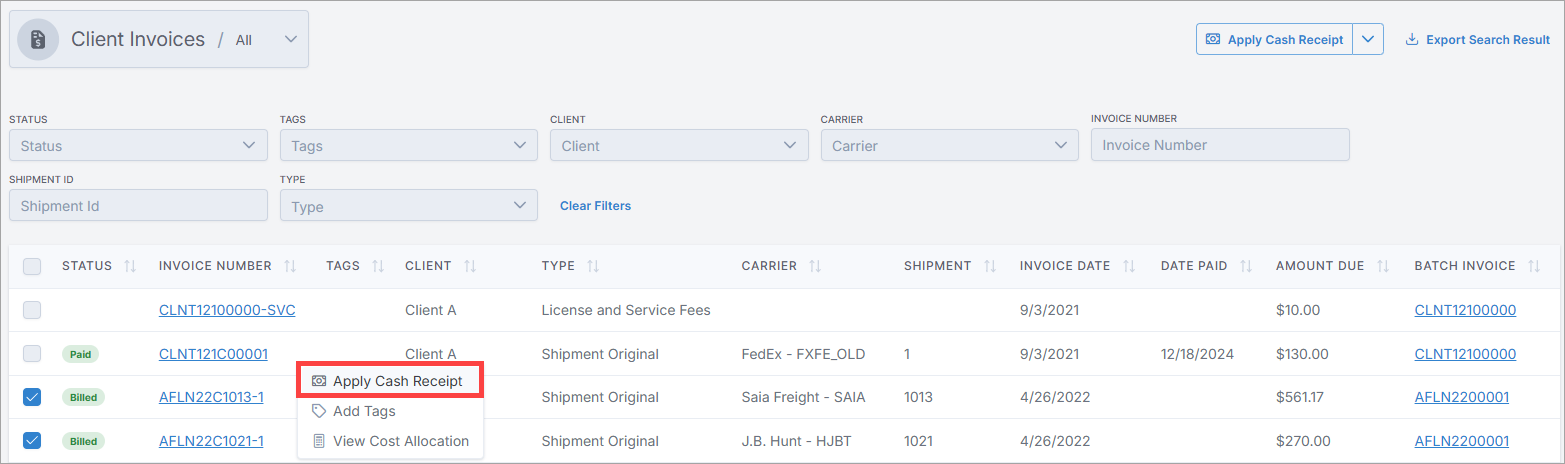Sort by Tags column arrows
The width and height of the screenshot is (1565, 464).
[x=379, y=266]
